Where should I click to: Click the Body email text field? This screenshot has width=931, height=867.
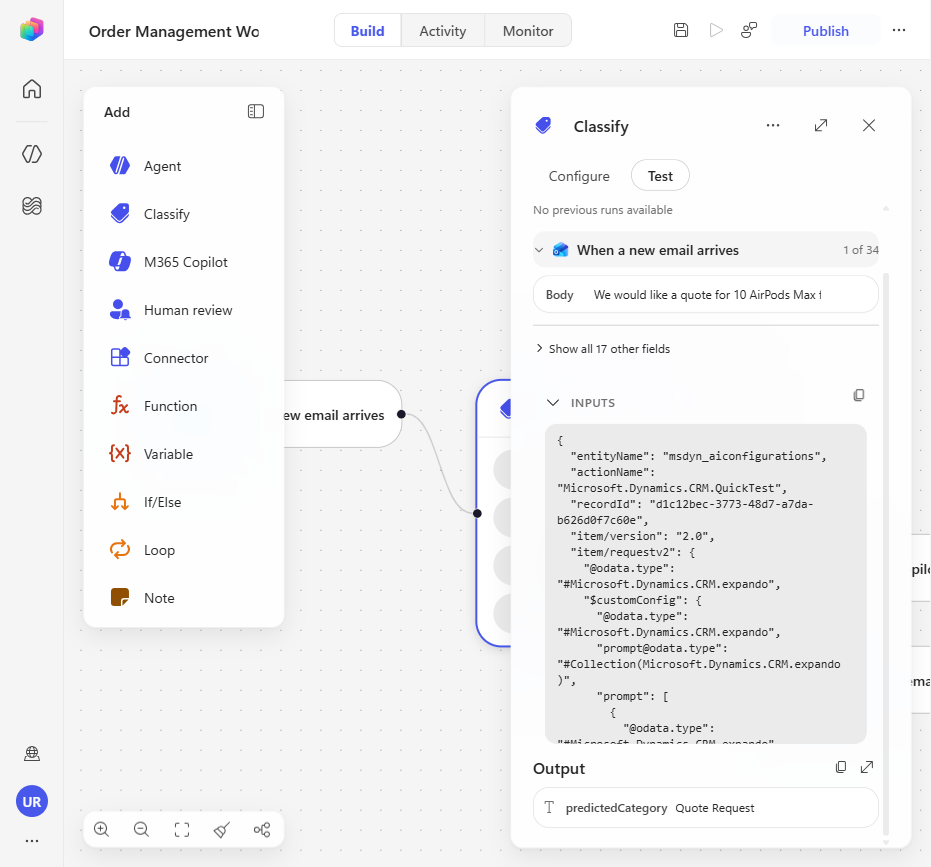click(x=705, y=295)
